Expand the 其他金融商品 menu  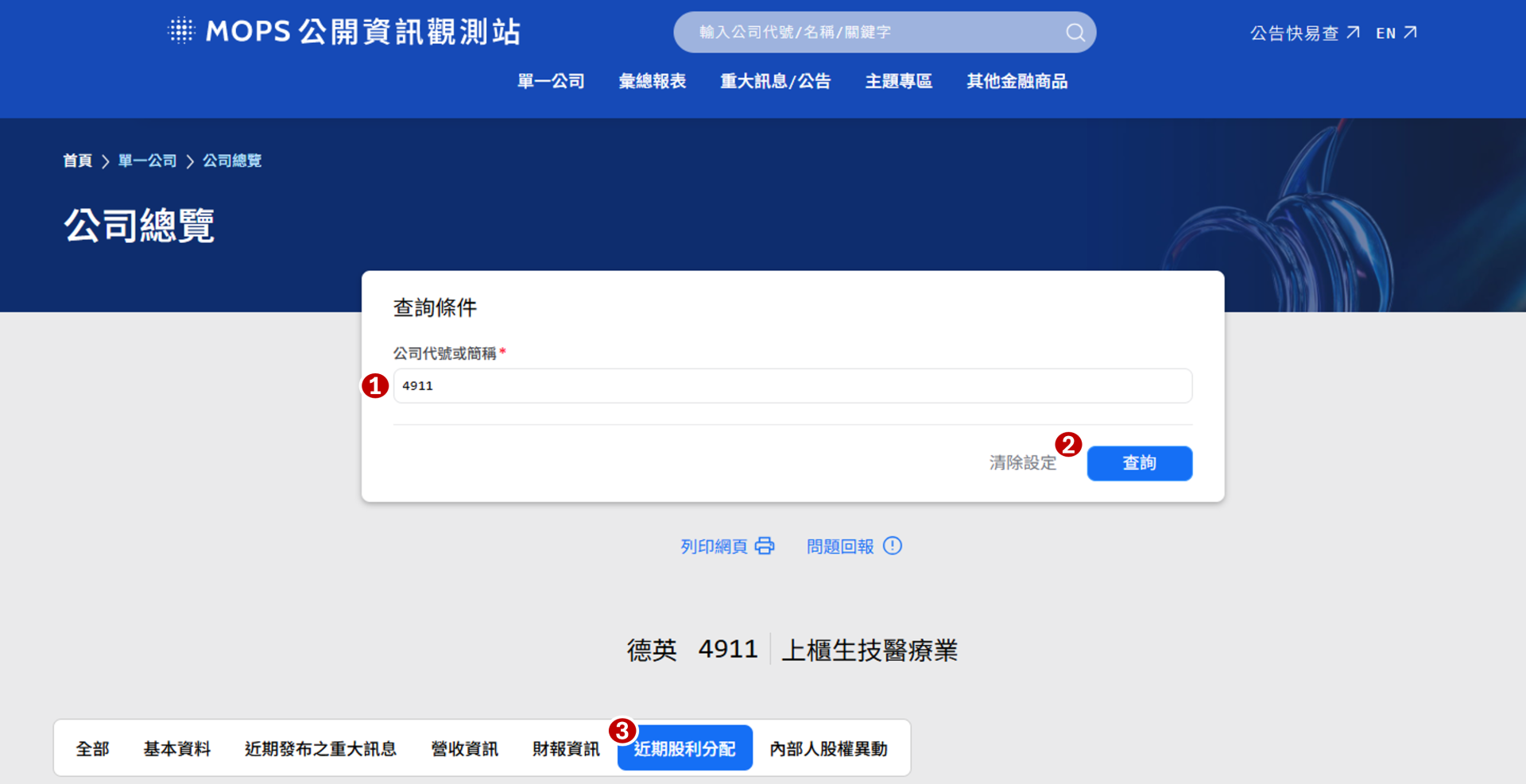coord(1017,81)
